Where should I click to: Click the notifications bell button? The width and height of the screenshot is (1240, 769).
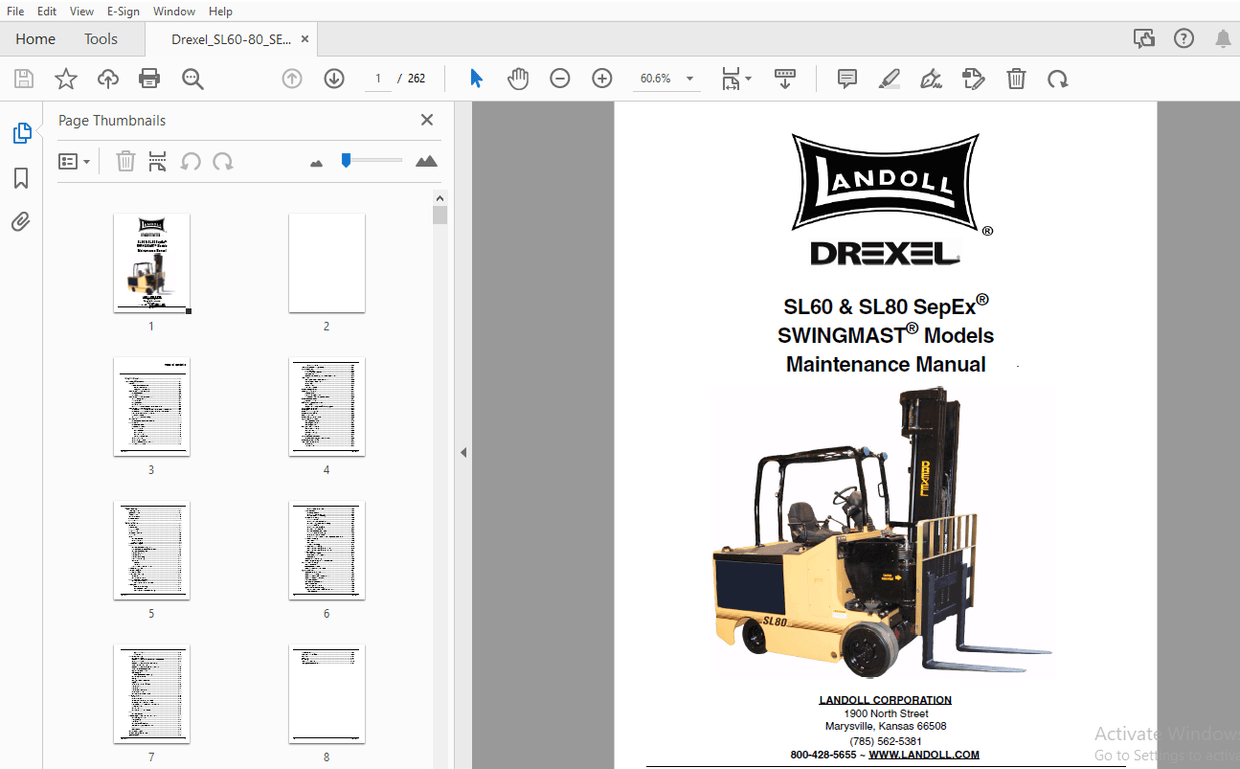pyautogui.click(x=1222, y=38)
